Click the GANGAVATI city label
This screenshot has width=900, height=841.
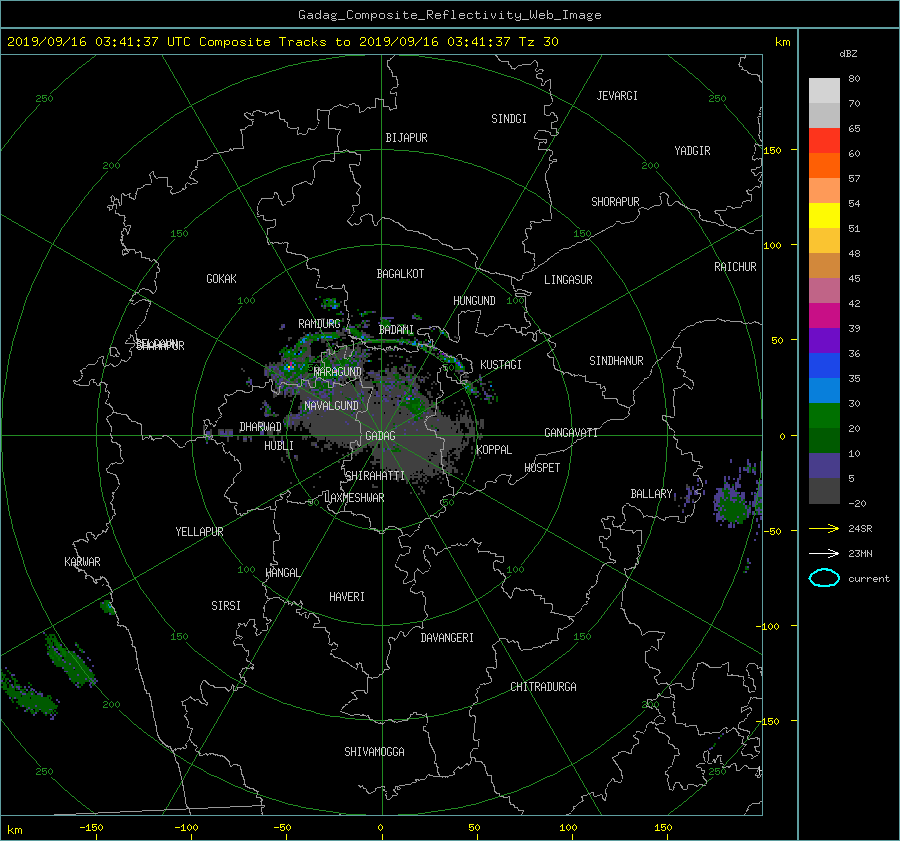[x=571, y=433]
